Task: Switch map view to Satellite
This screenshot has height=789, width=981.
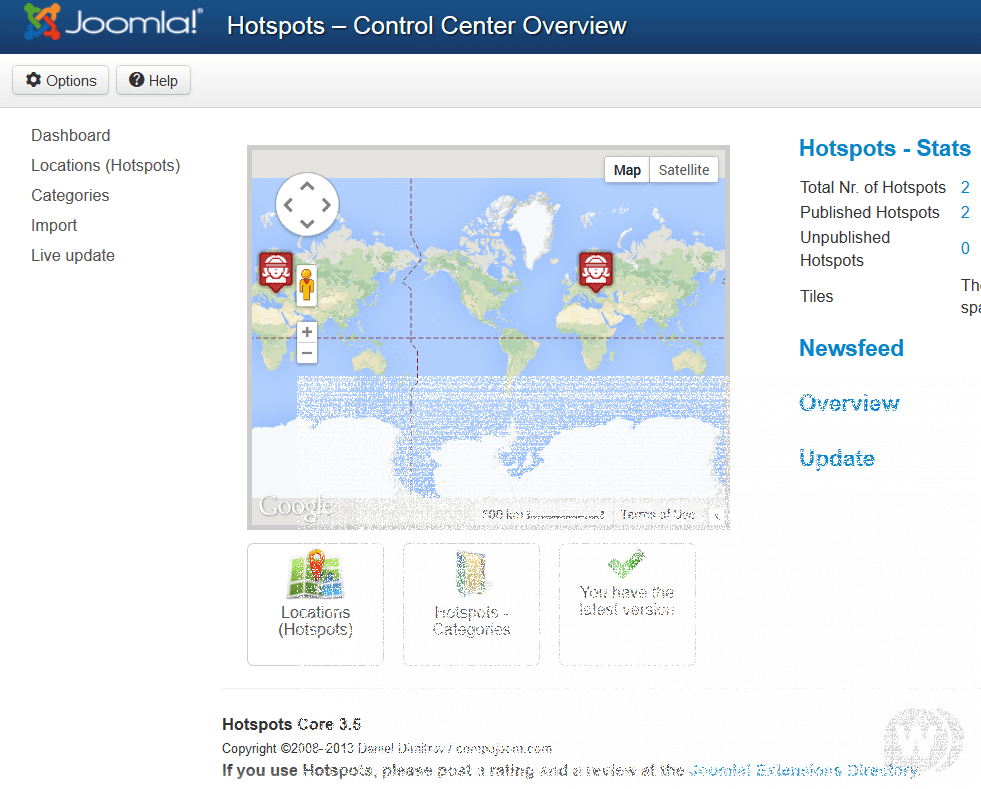Action: pos(684,170)
